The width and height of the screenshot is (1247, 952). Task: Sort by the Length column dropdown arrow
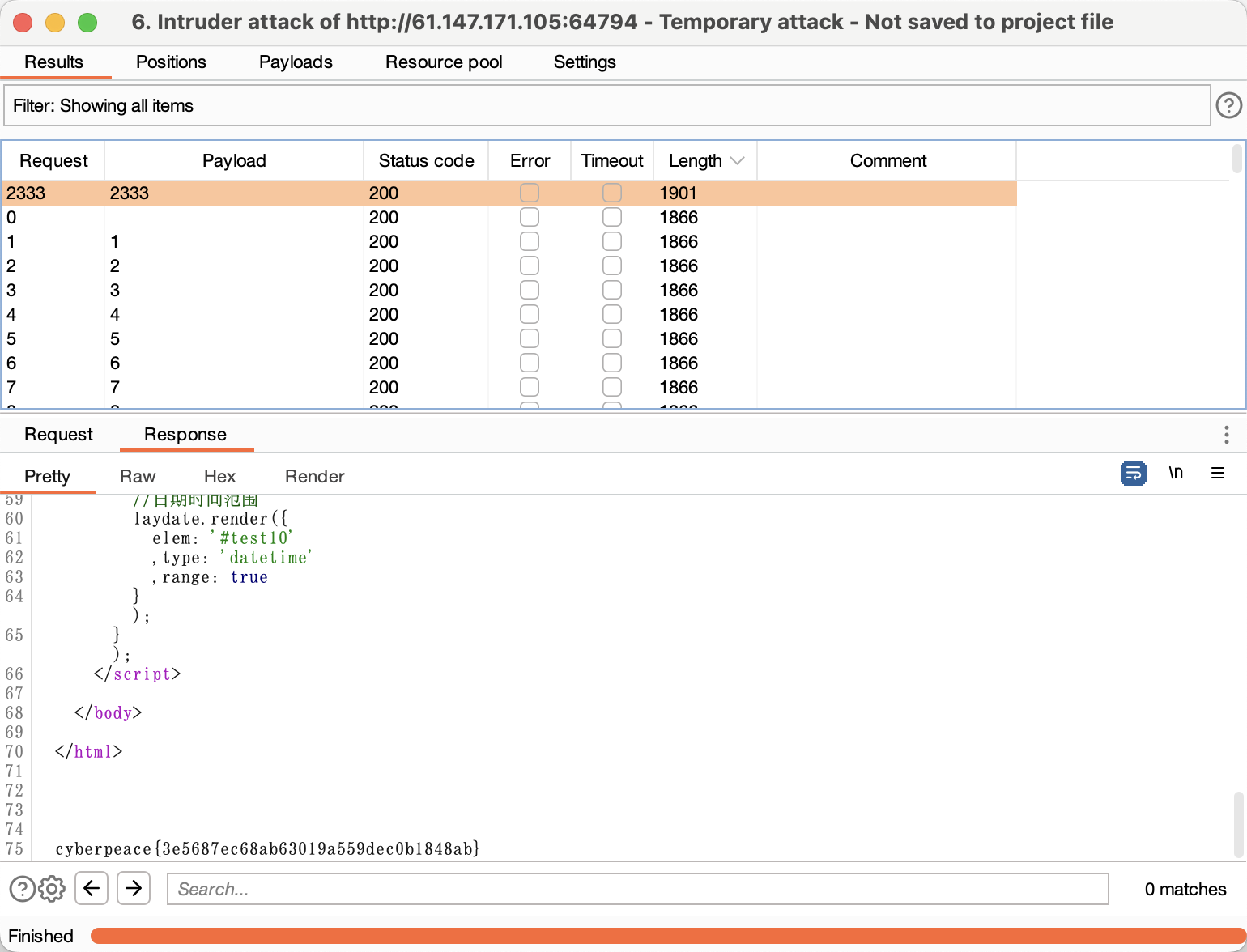pyautogui.click(x=737, y=160)
